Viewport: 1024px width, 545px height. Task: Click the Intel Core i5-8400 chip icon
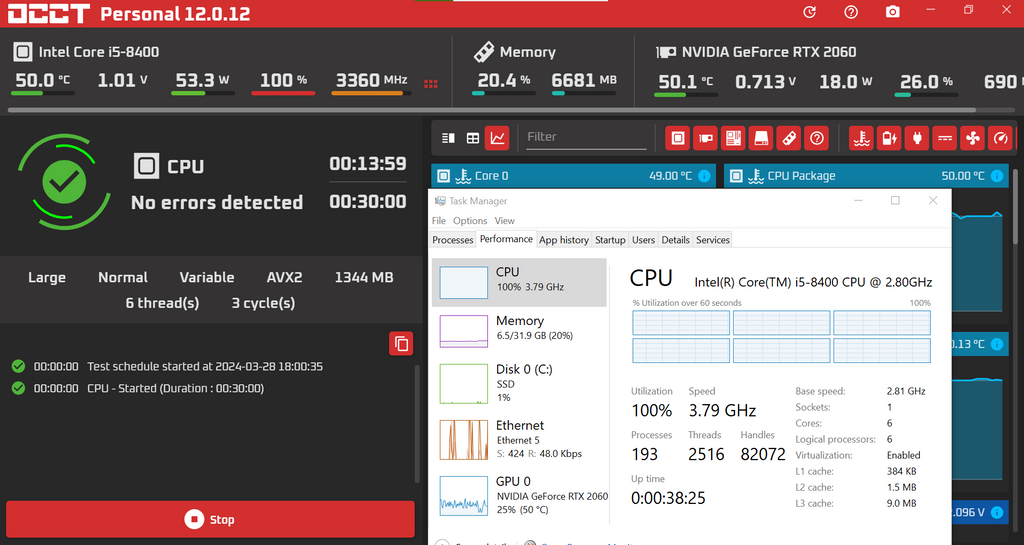(x=23, y=52)
